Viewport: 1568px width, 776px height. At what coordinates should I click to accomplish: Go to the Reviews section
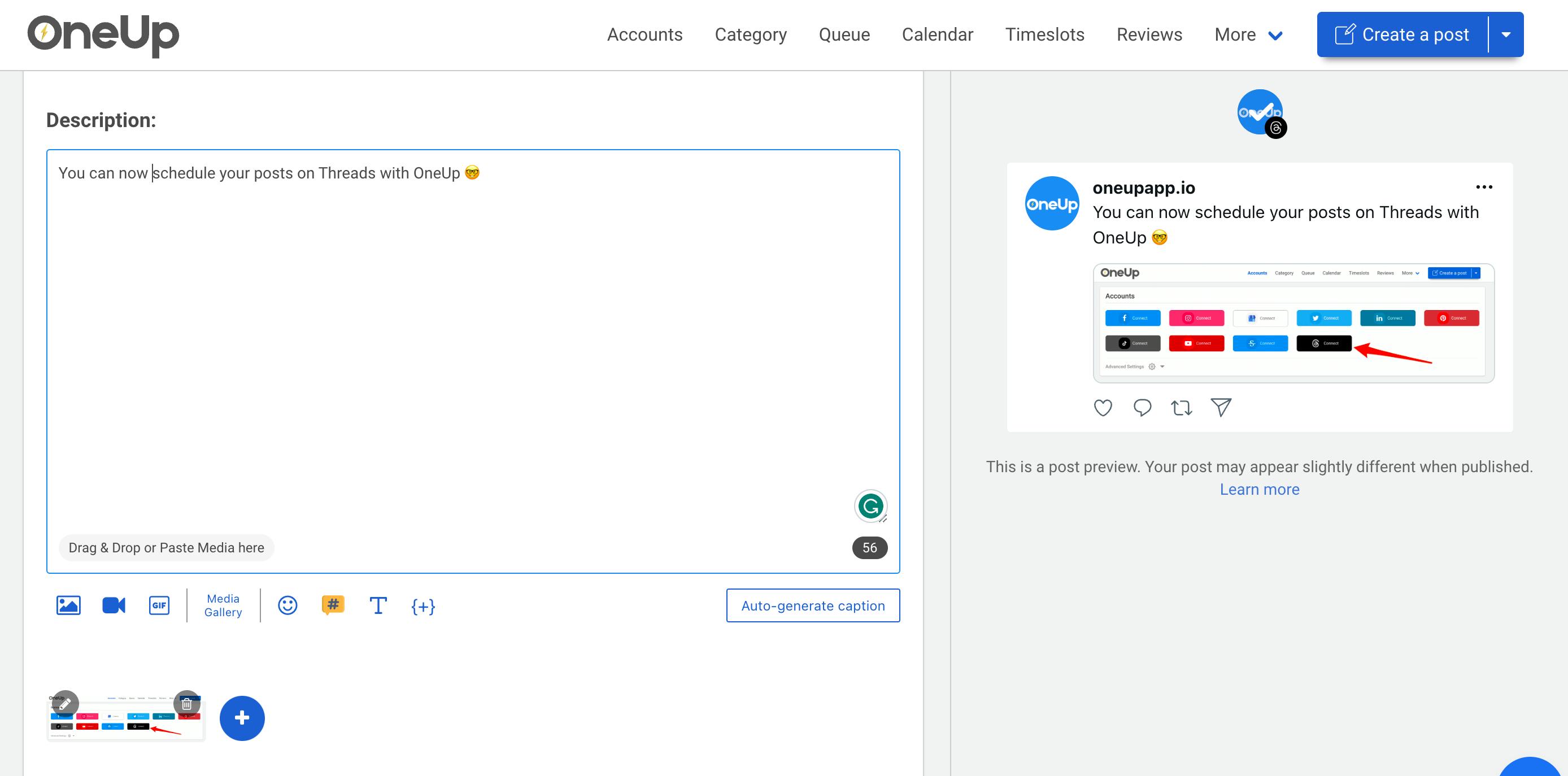pos(1149,34)
